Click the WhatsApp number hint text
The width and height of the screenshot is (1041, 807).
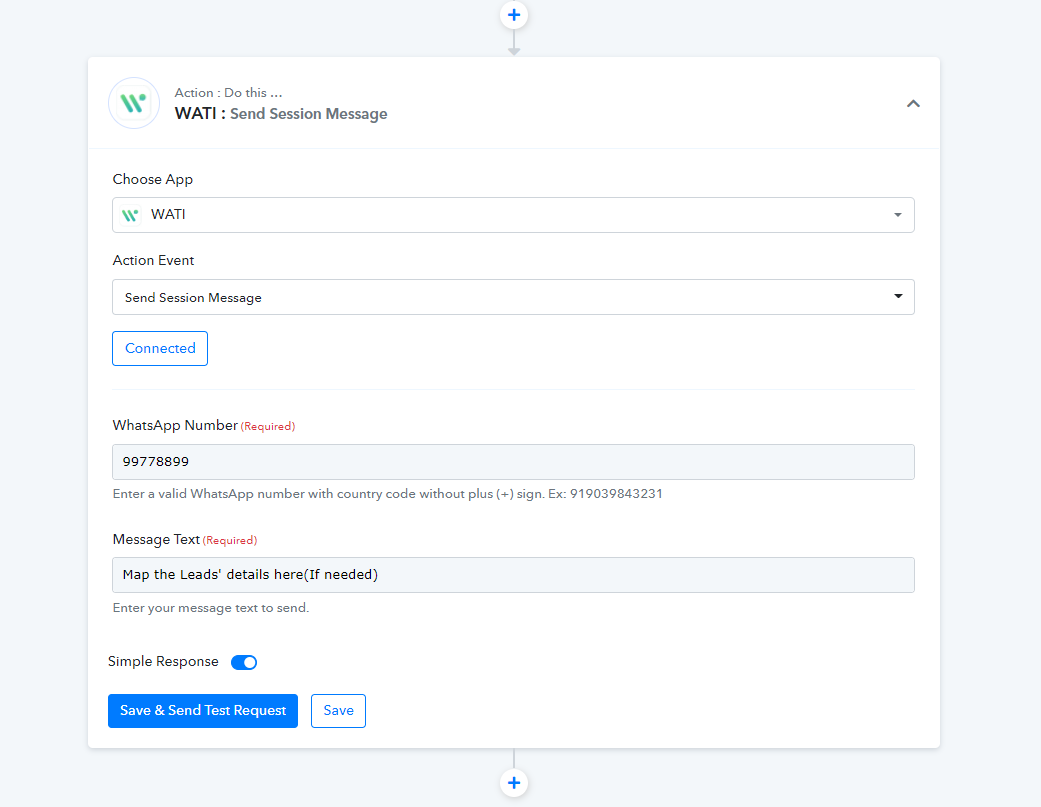[388, 494]
